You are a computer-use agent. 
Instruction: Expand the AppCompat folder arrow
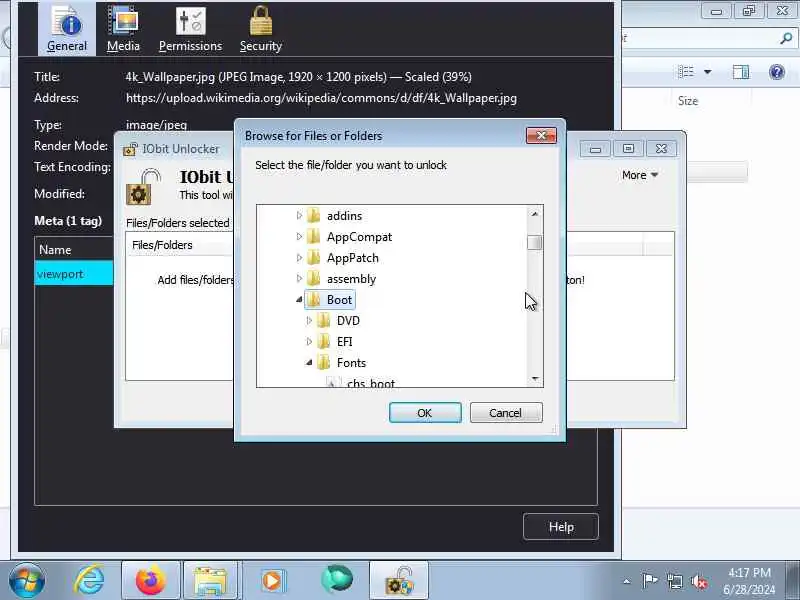pyautogui.click(x=299, y=237)
